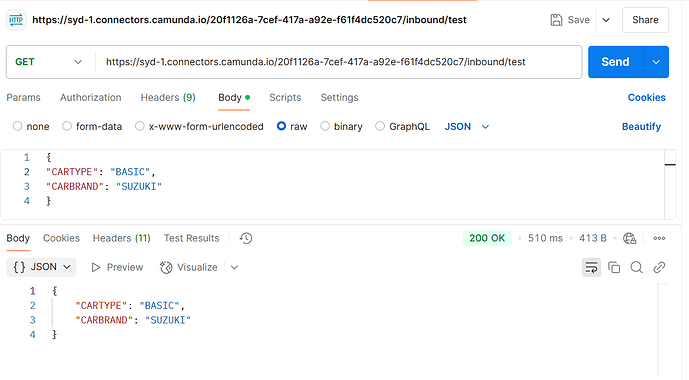Viewport: 689px width, 380px height.
Task: Search within the response body
Action: click(636, 267)
